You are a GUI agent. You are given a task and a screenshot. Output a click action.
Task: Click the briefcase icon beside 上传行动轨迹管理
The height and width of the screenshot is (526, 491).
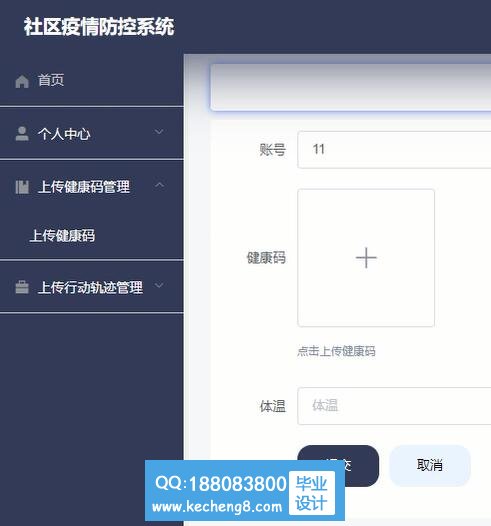pos(22,287)
